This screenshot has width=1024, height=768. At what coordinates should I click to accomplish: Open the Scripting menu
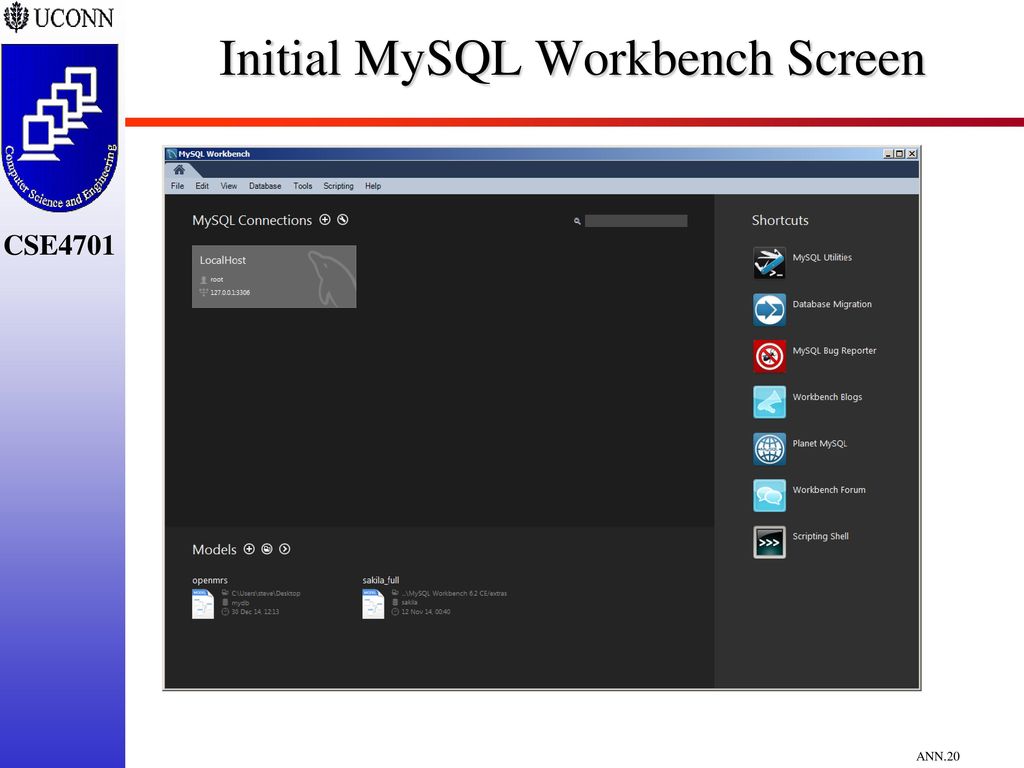(x=338, y=186)
